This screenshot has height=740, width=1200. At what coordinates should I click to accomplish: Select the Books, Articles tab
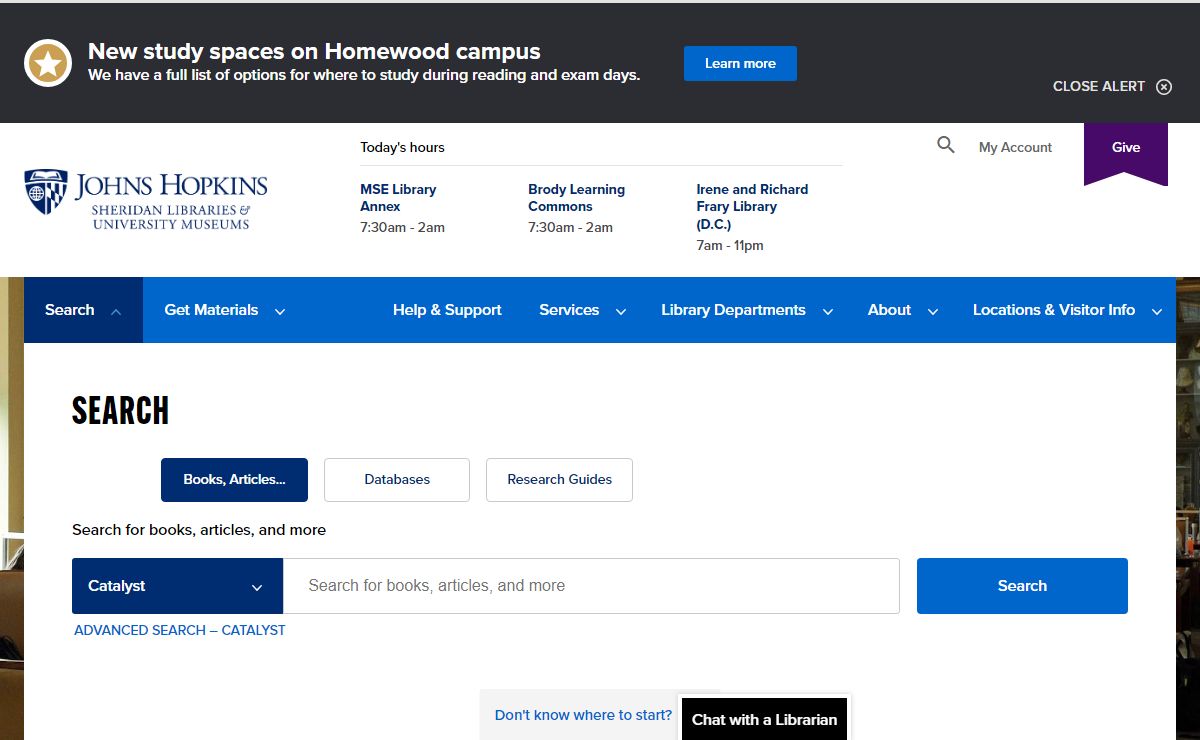[x=234, y=480]
